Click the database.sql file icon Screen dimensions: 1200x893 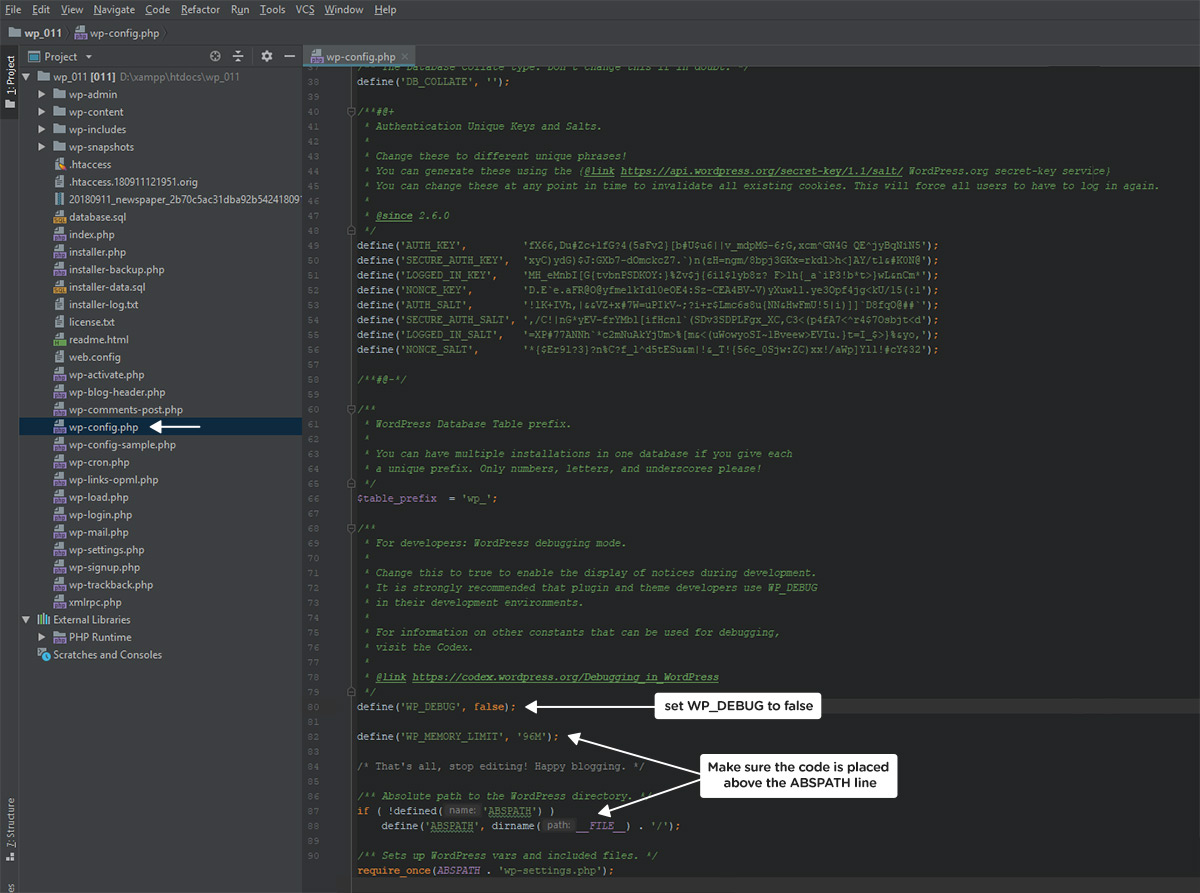click(59, 217)
